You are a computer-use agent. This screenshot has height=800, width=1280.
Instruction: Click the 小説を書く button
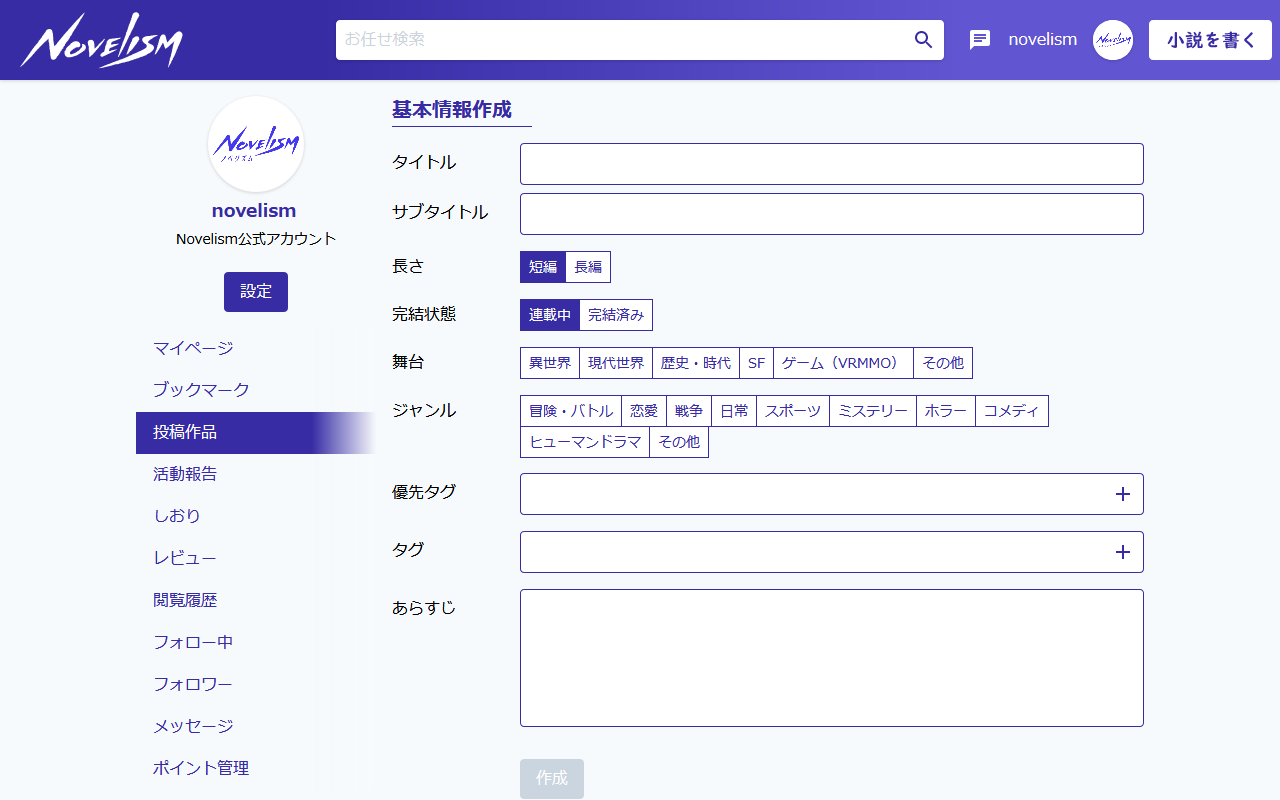pos(1210,40)
